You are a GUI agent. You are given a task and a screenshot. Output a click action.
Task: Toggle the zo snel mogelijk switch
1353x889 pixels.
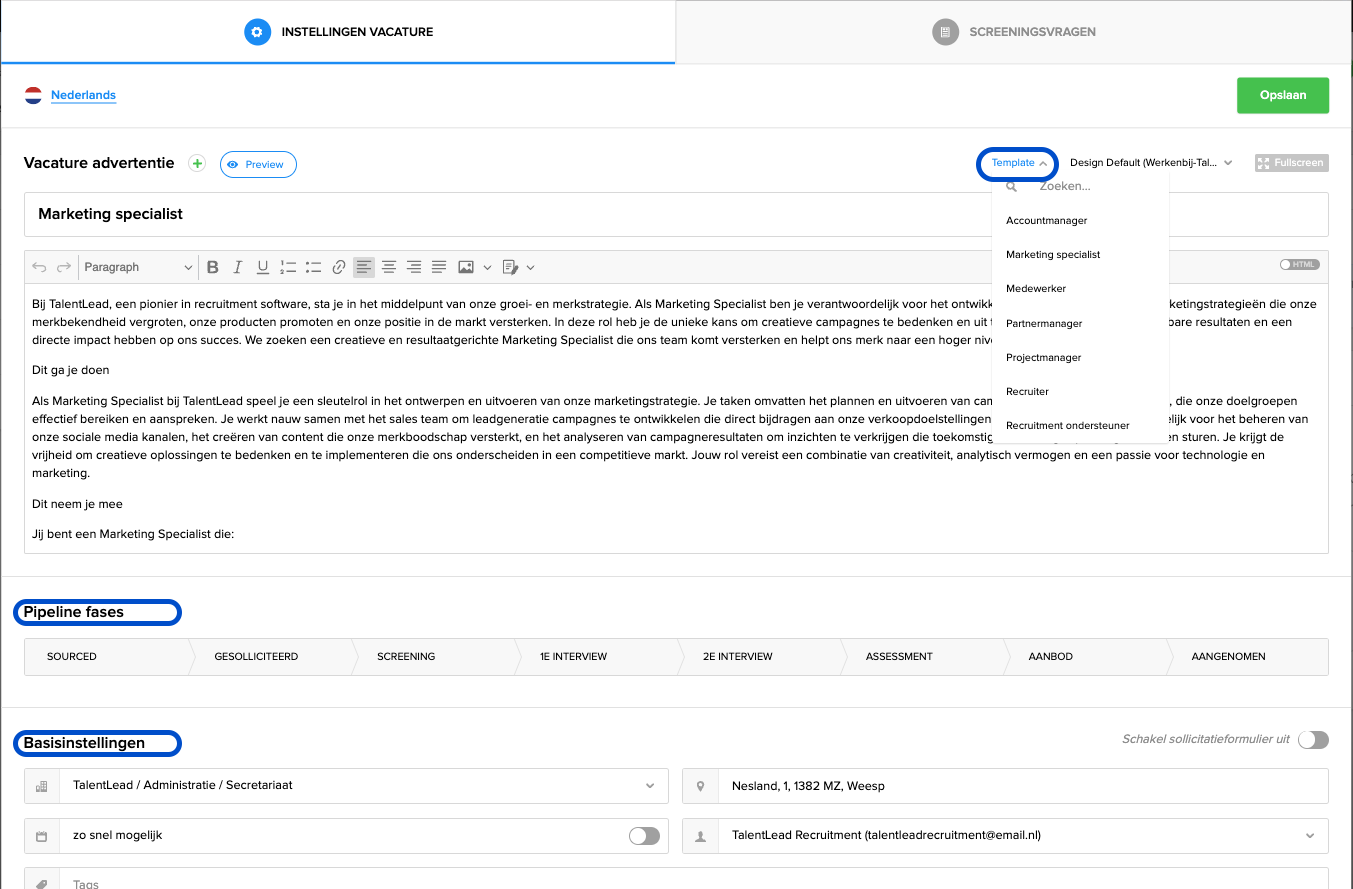644,835
